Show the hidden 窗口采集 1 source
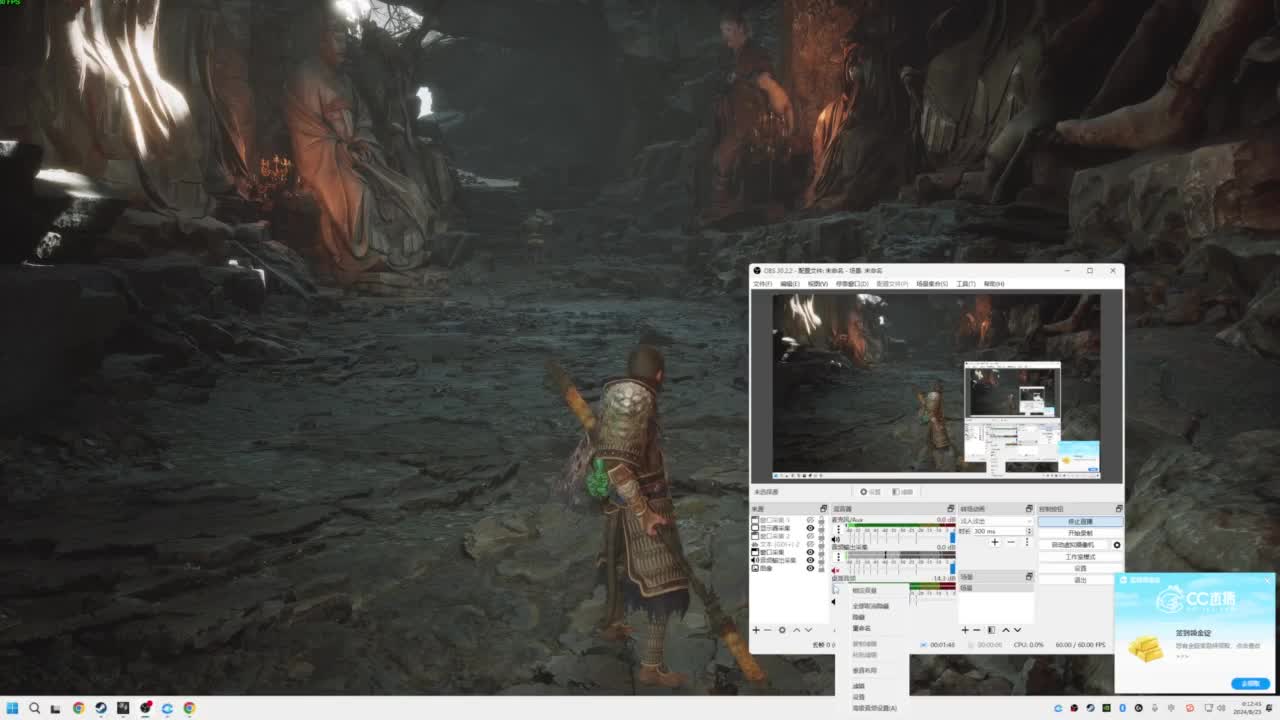Viewport: 1280px width, 720px height. click(810, 521)
